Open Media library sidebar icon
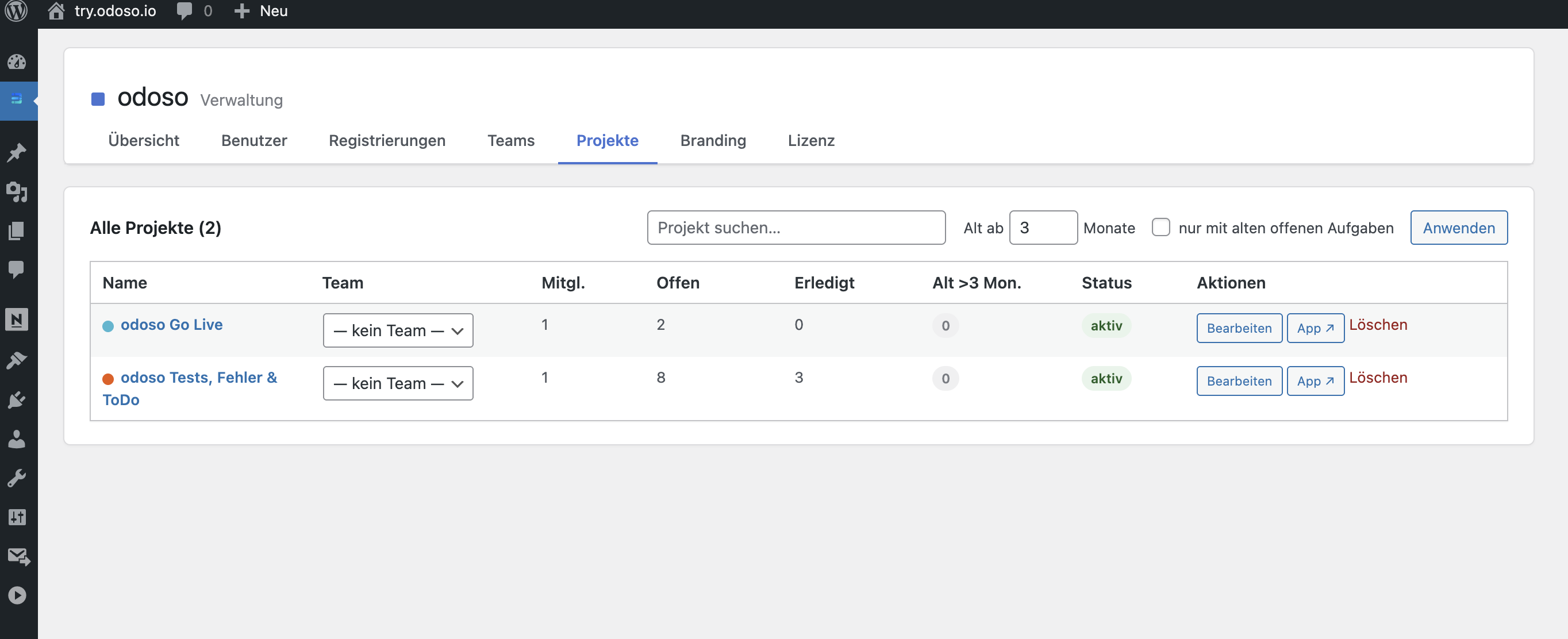This screenshot has width=1568, height=639. point(17,192)
